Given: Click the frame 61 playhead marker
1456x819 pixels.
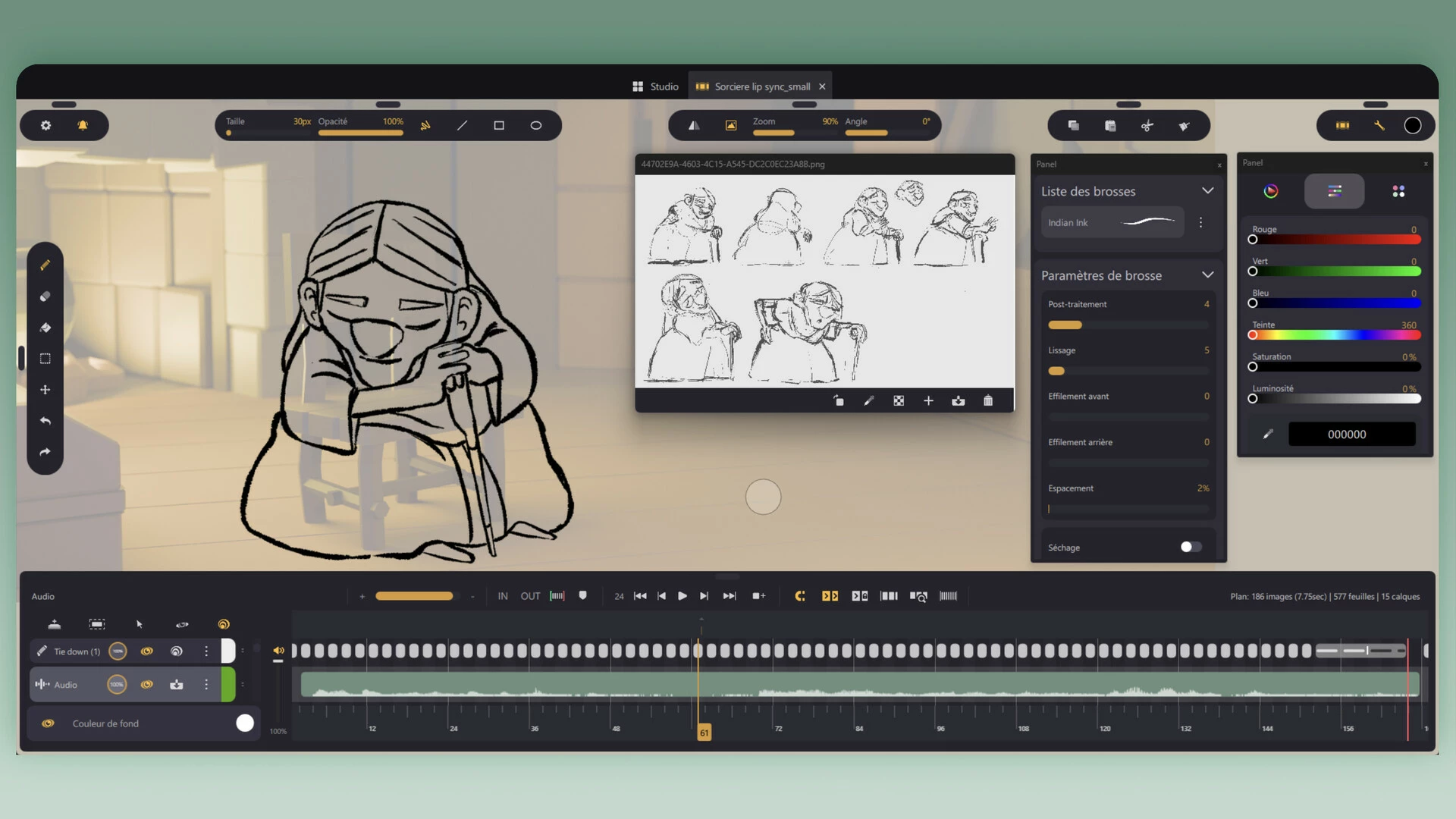Looking at the screenshot, I should pos(704,733).
